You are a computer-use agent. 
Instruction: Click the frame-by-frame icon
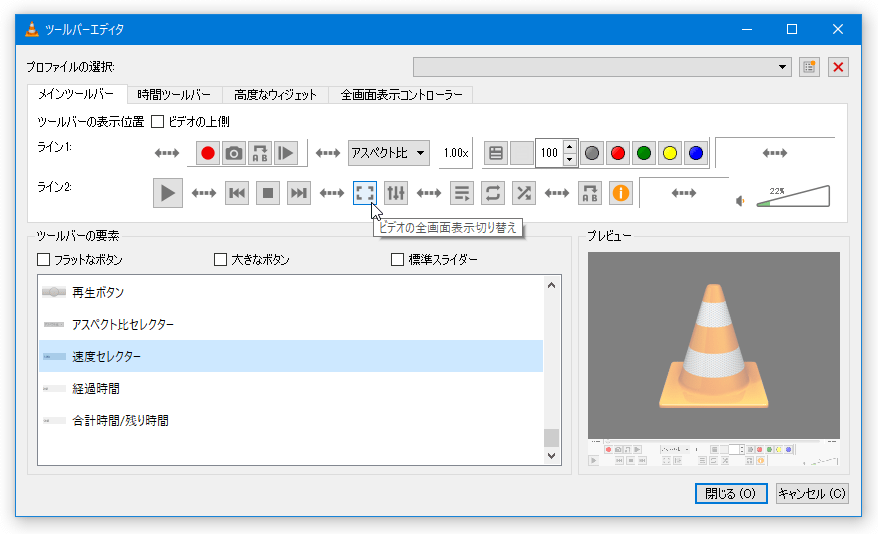[x=286, y=153]
